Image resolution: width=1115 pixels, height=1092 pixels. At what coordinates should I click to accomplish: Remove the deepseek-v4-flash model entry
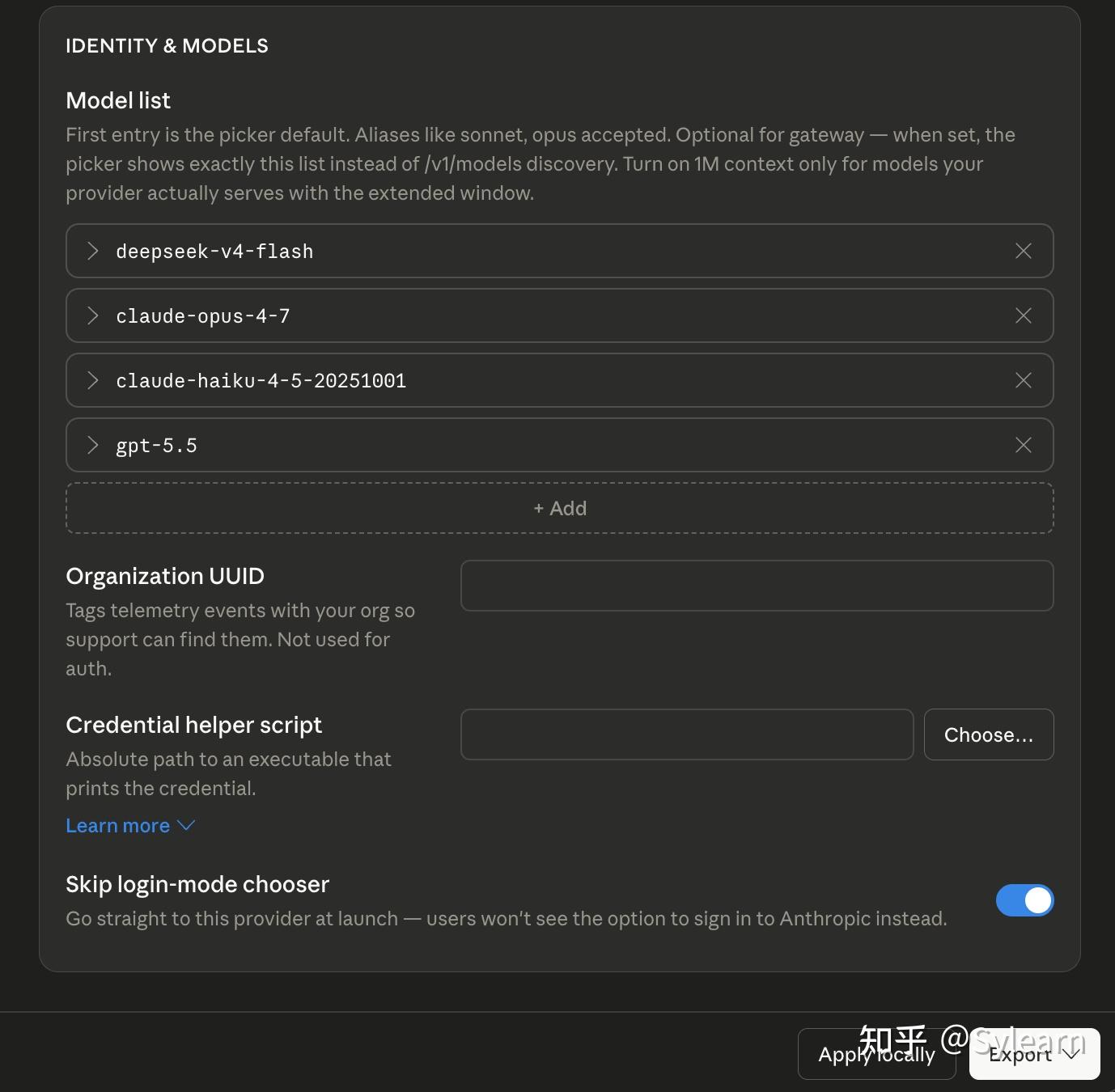click(1023, 252)
